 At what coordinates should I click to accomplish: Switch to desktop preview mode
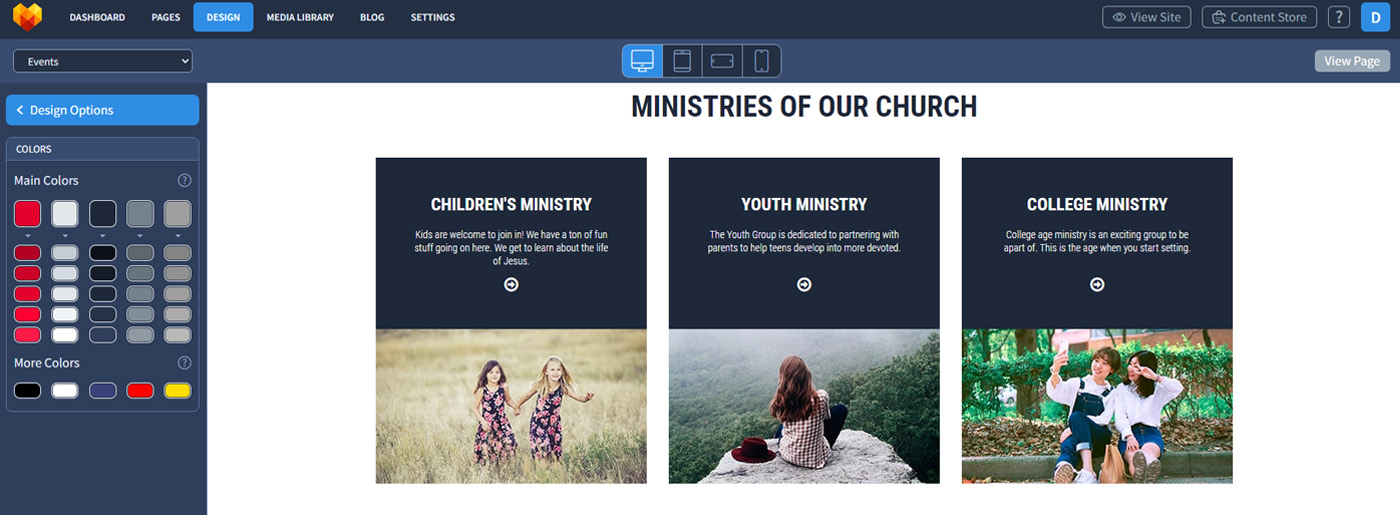[642, 61]
